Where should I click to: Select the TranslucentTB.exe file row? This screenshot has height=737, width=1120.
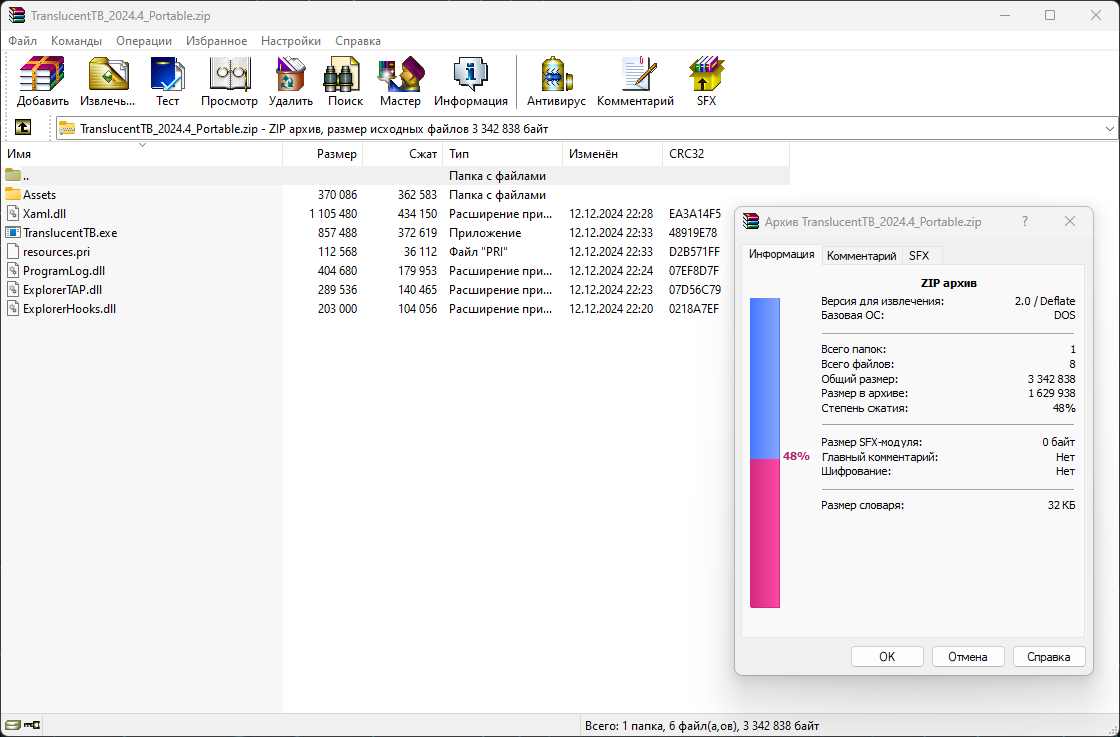[x=70, y=233]
